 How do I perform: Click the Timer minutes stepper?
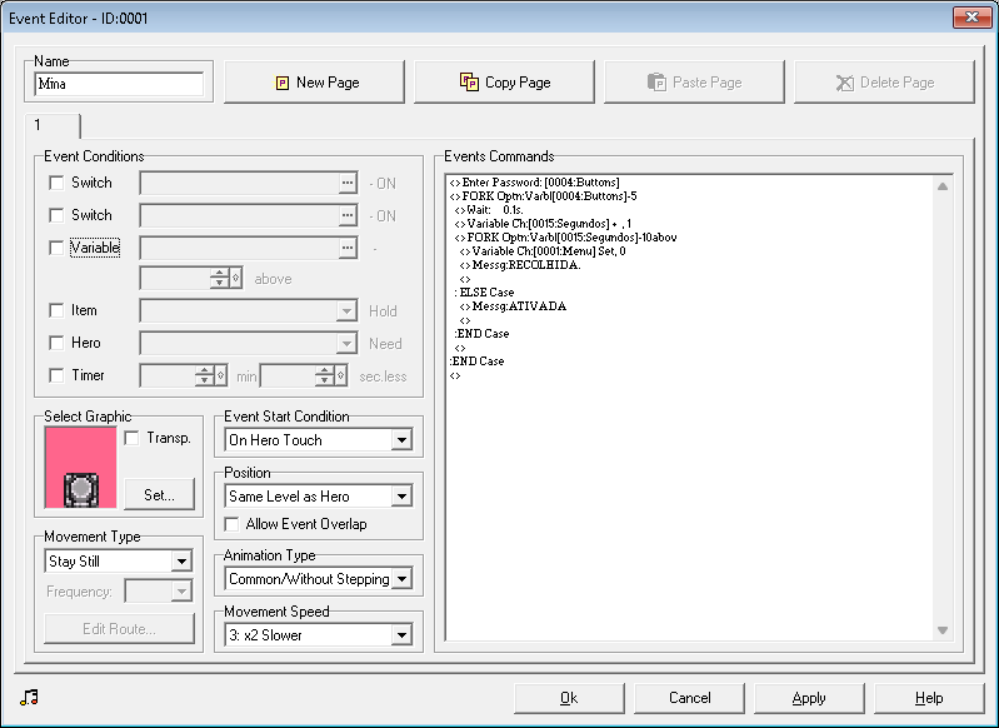(183, 376)
